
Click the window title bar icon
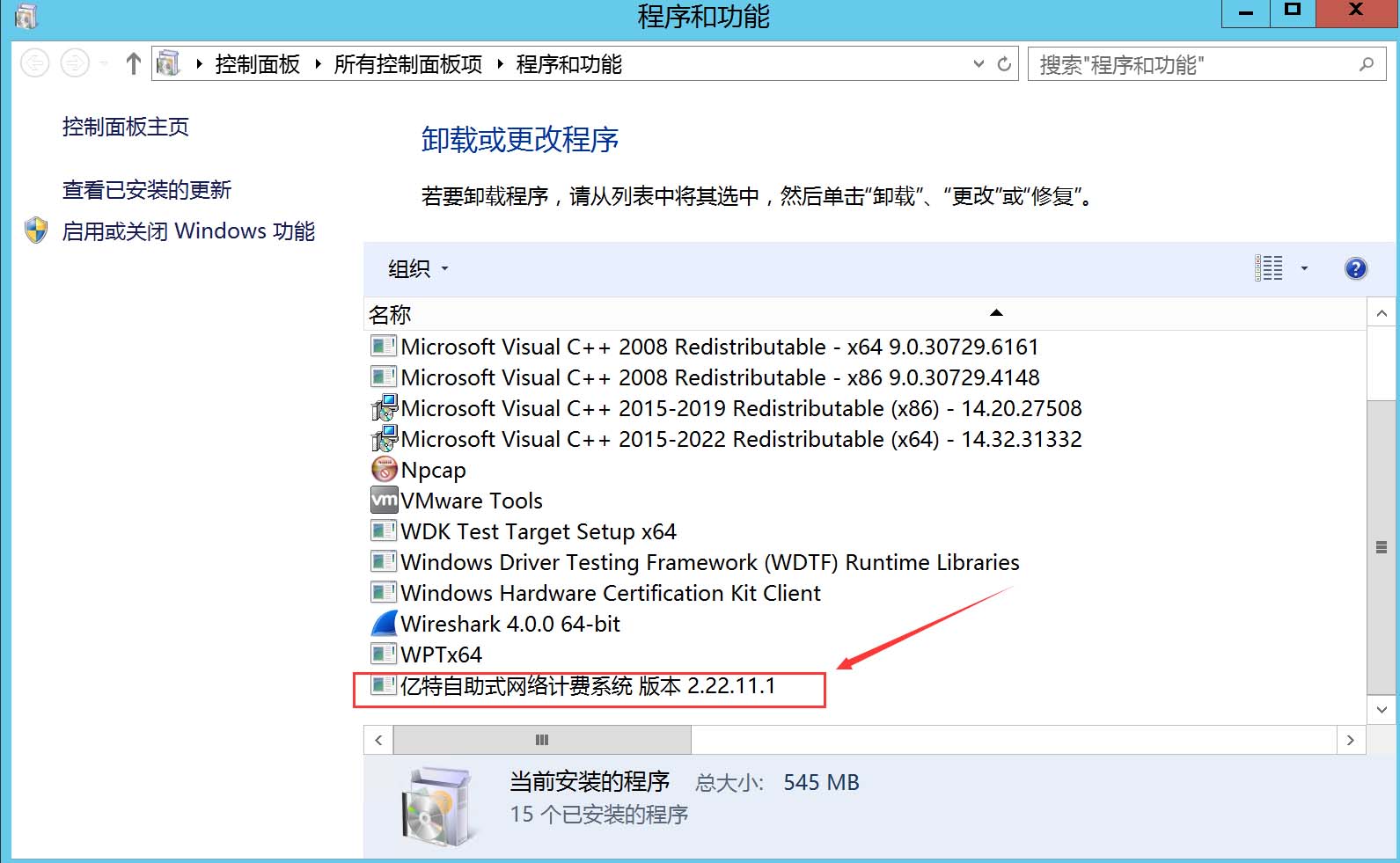pyautogui.click(x=26, y=15)
